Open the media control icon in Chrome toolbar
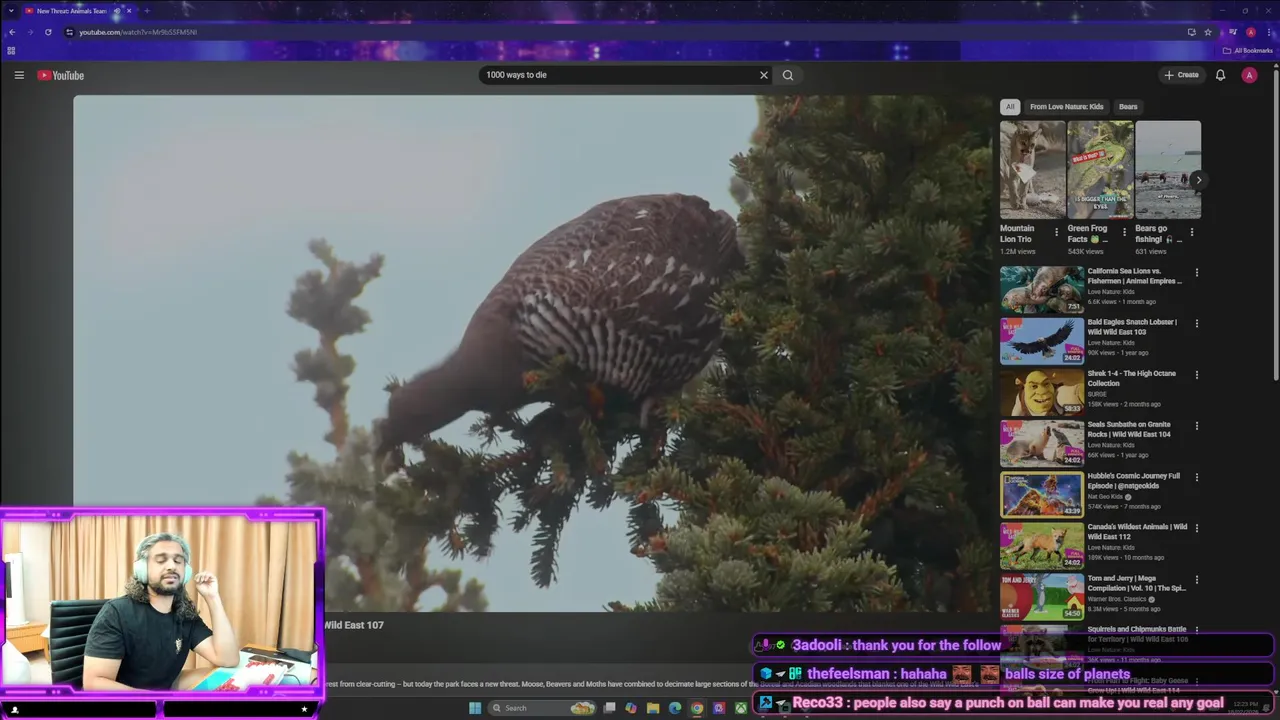The image size is (1280, 720). tap(1233, 32)
